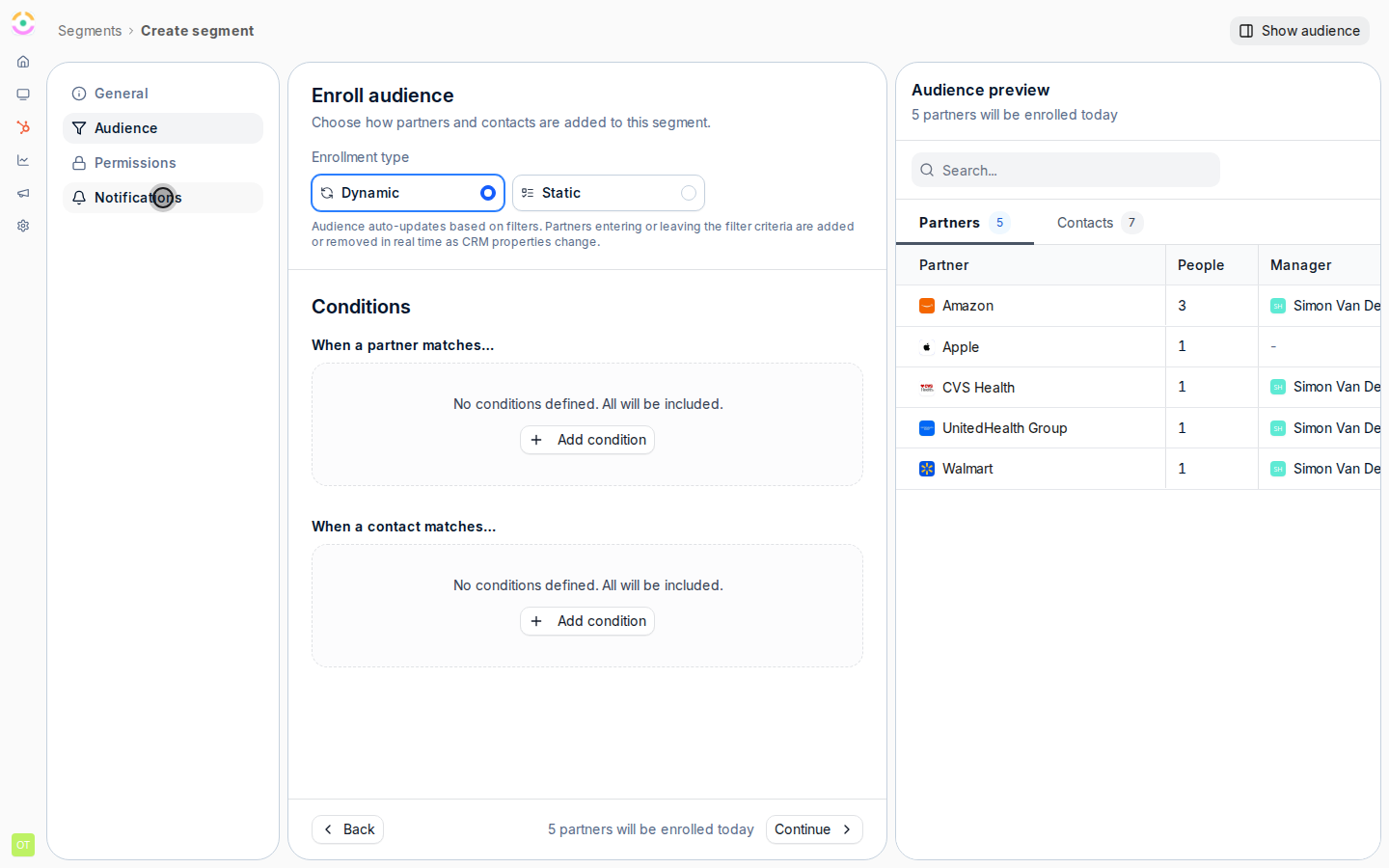Click Continue to proceed
This screenshot has width=1389, height=868.
[814, 829]
